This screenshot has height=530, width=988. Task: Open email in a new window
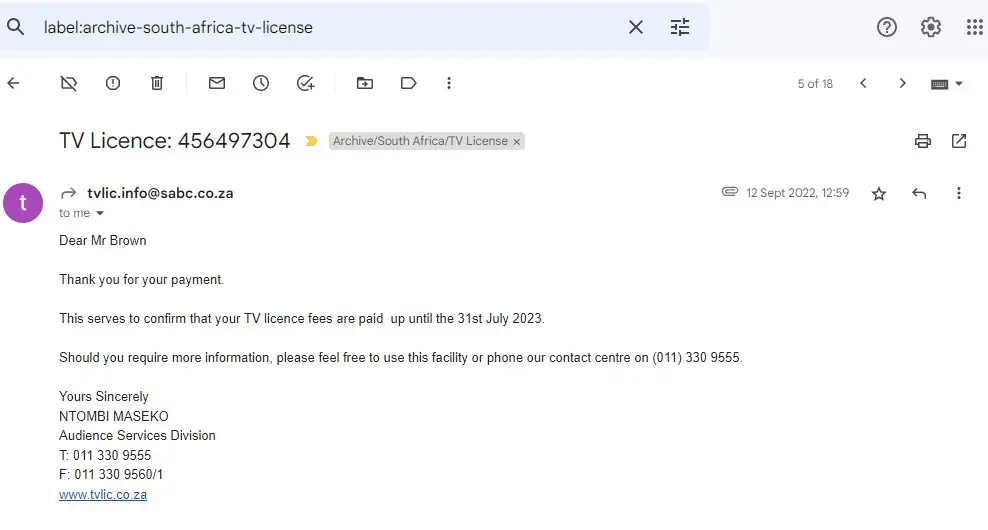pos(959,141)
